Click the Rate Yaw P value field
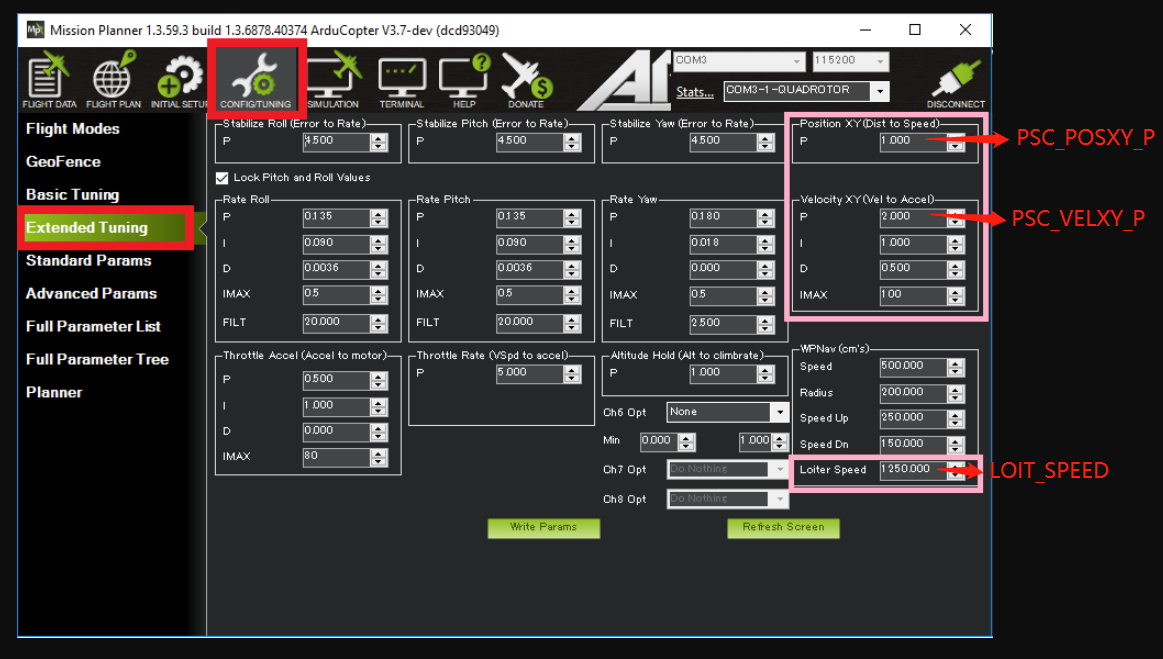 (723, 217)
